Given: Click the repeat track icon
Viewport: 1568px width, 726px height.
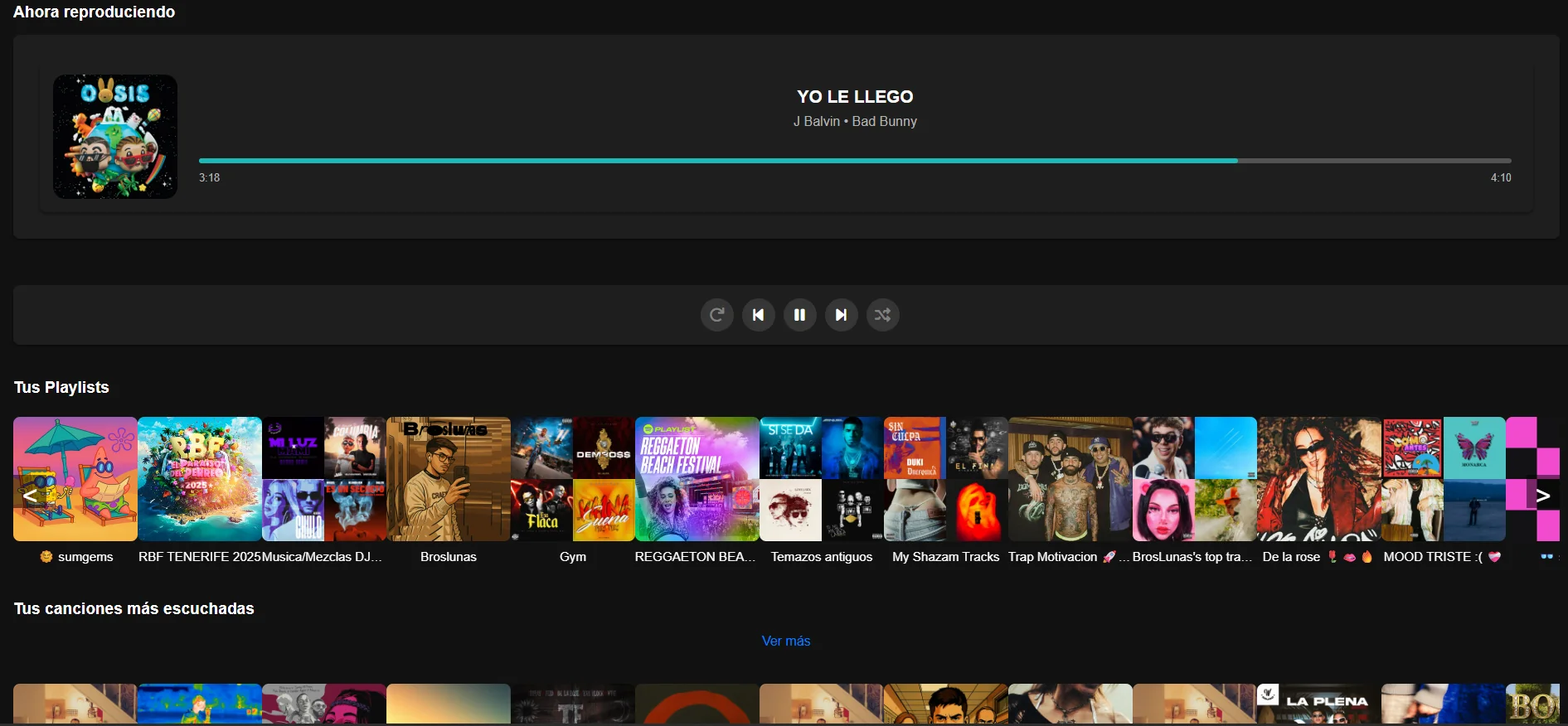Looking at the screenshot, I should (x=717, y=315).
